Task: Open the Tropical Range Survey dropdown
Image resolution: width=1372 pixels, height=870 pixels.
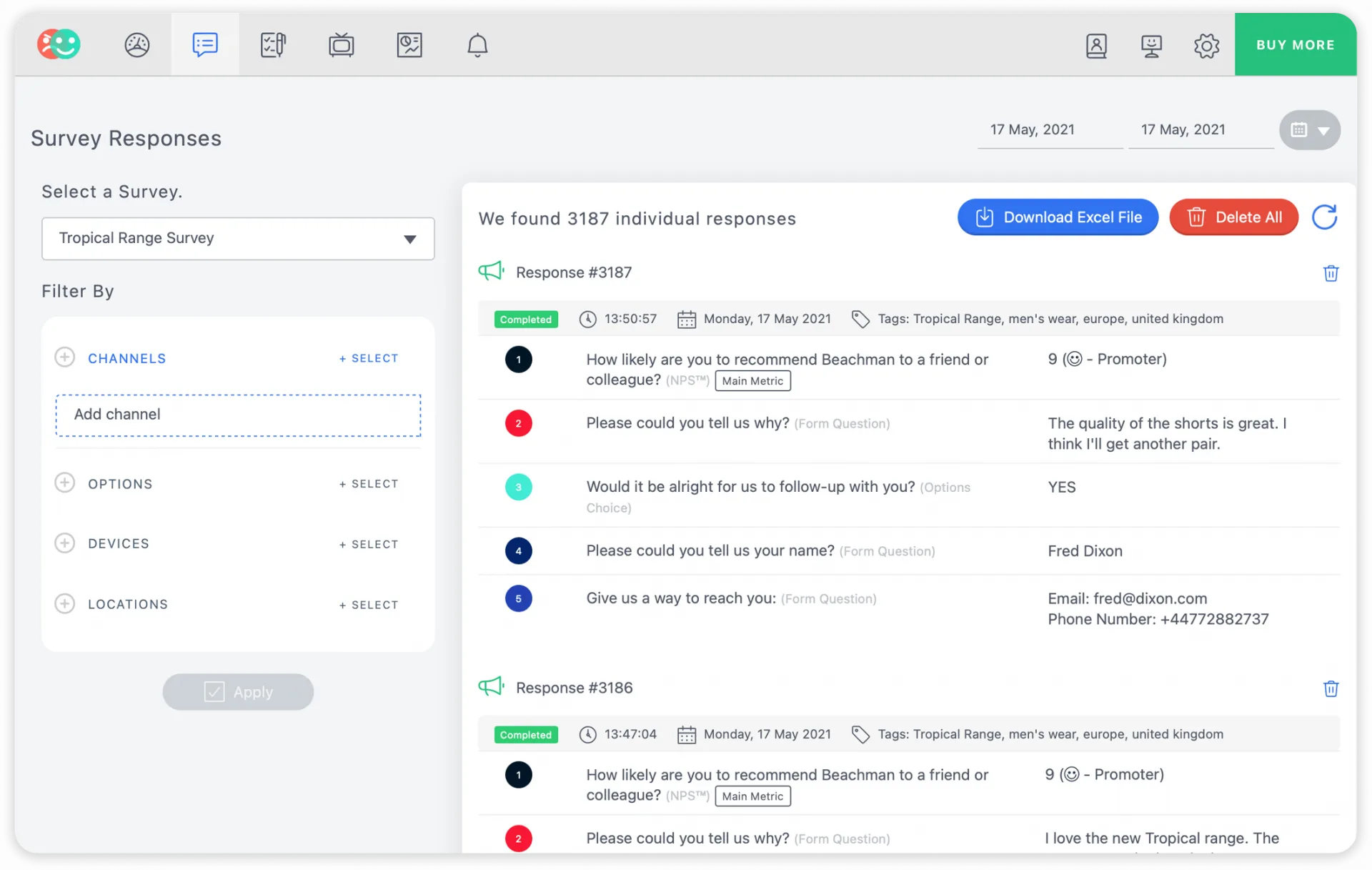Action: (x=238, y=238)
